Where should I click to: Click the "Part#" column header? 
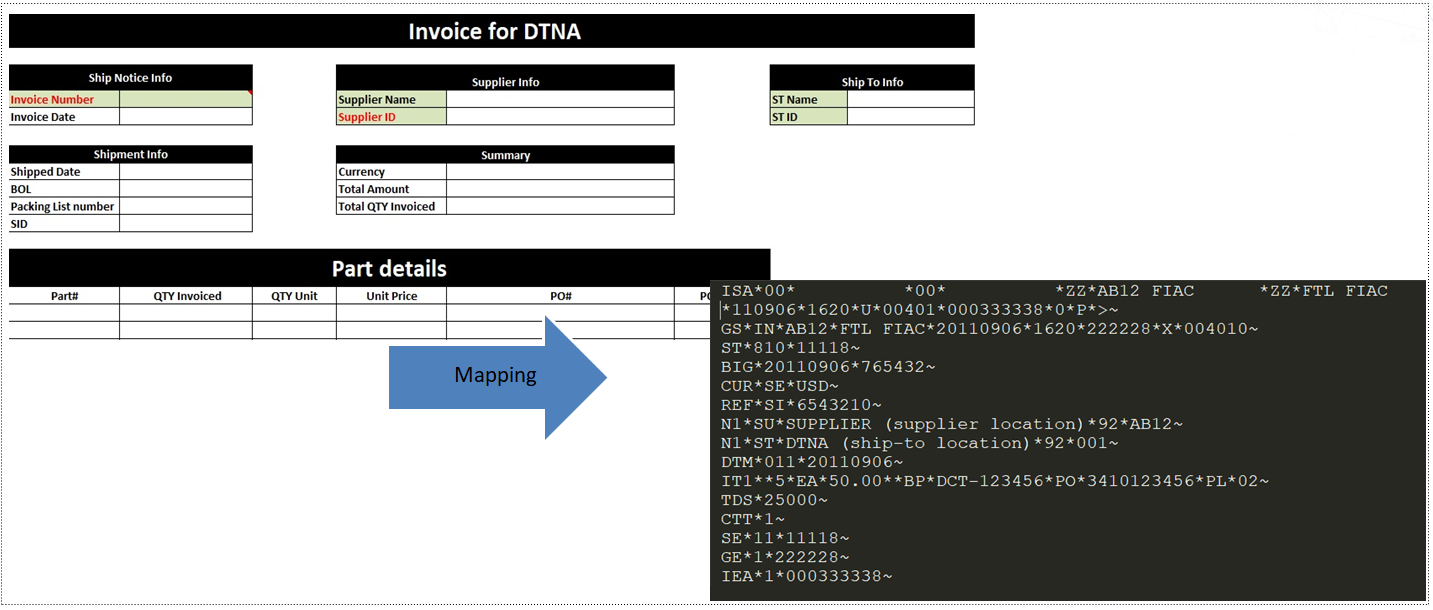[65, 296]
